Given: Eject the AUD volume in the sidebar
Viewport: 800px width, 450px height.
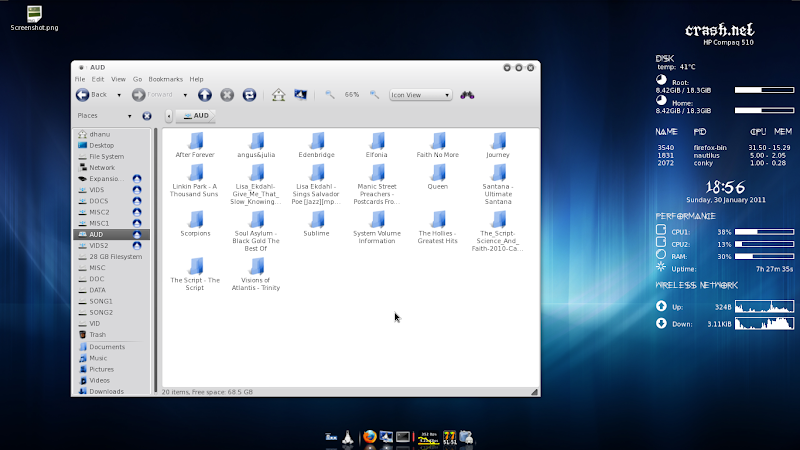Looking at the screenshot, I should (x=137, y=235).
